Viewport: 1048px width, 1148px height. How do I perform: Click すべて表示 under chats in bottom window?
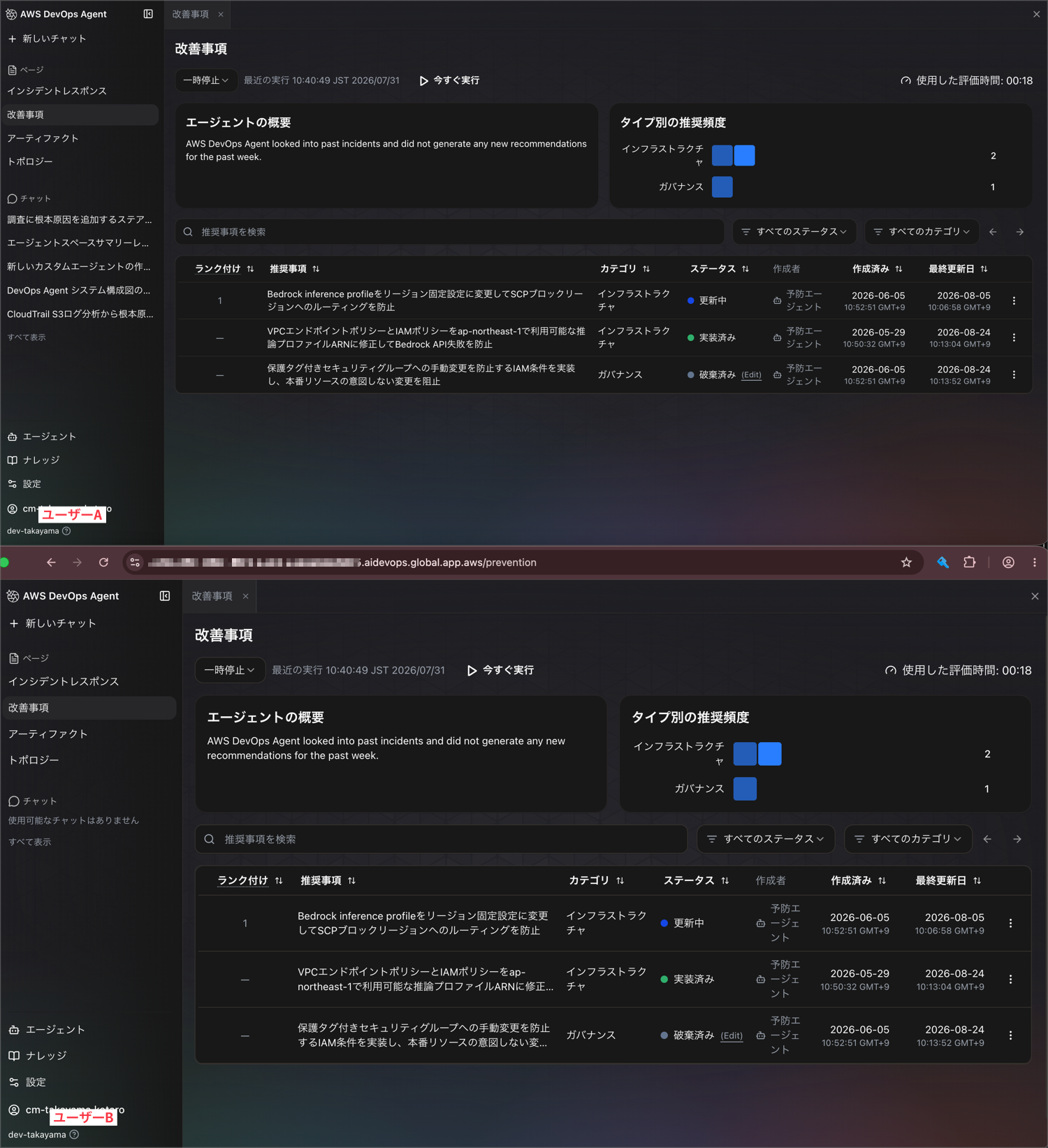pyautogui.click(x=30, y=842)
